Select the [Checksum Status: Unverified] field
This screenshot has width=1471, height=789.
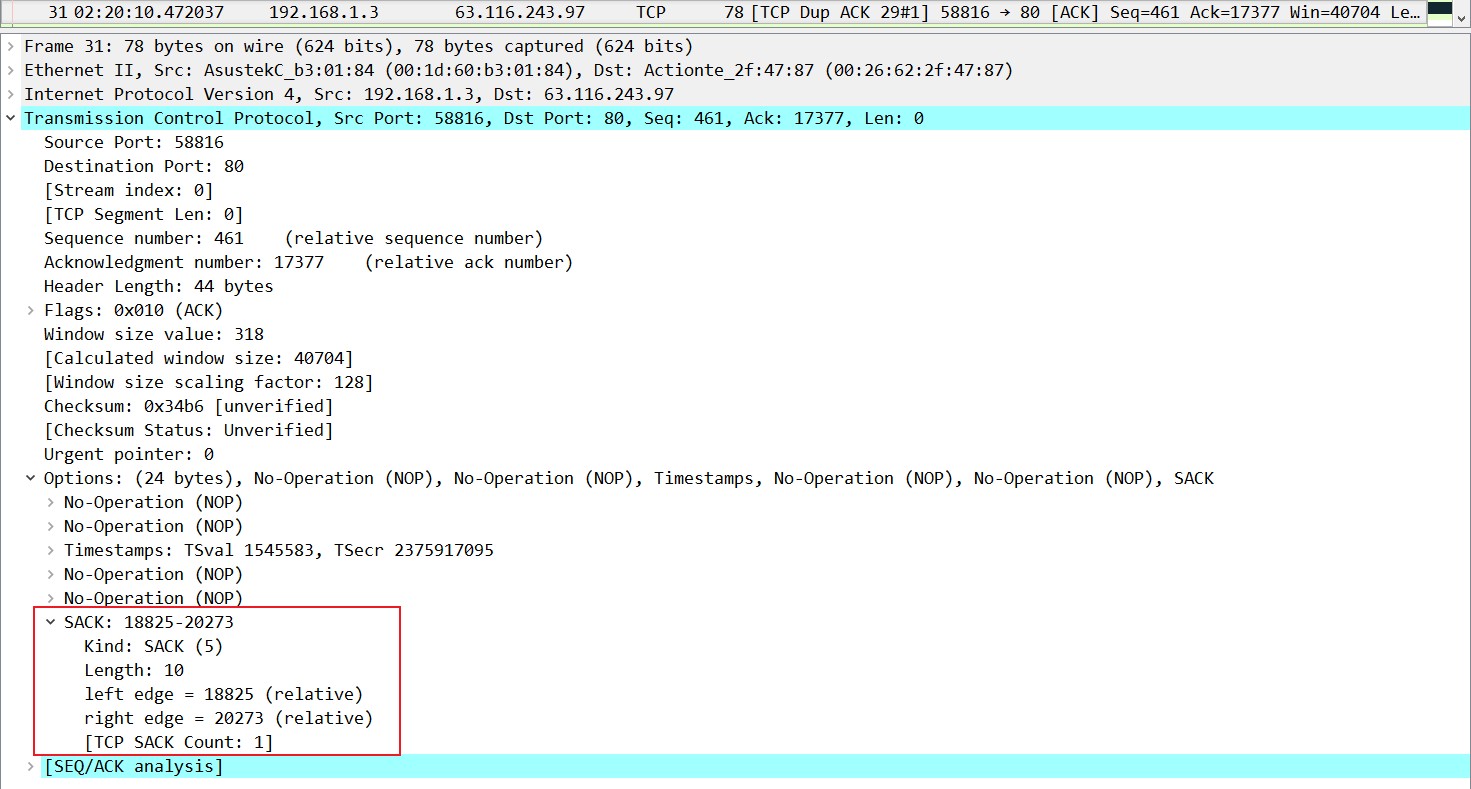pyautogui.click(x=188, y=430)
